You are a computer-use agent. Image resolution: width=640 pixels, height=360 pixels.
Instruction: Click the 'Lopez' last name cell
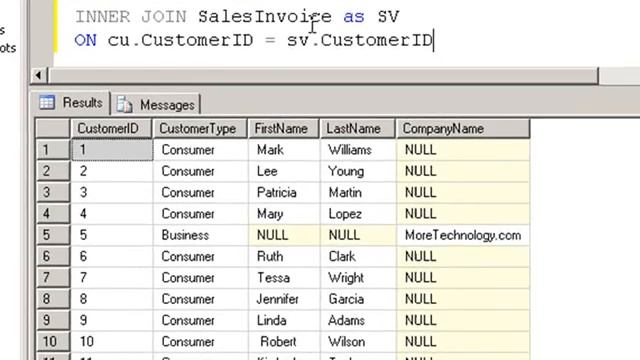(x=358, y=213)
